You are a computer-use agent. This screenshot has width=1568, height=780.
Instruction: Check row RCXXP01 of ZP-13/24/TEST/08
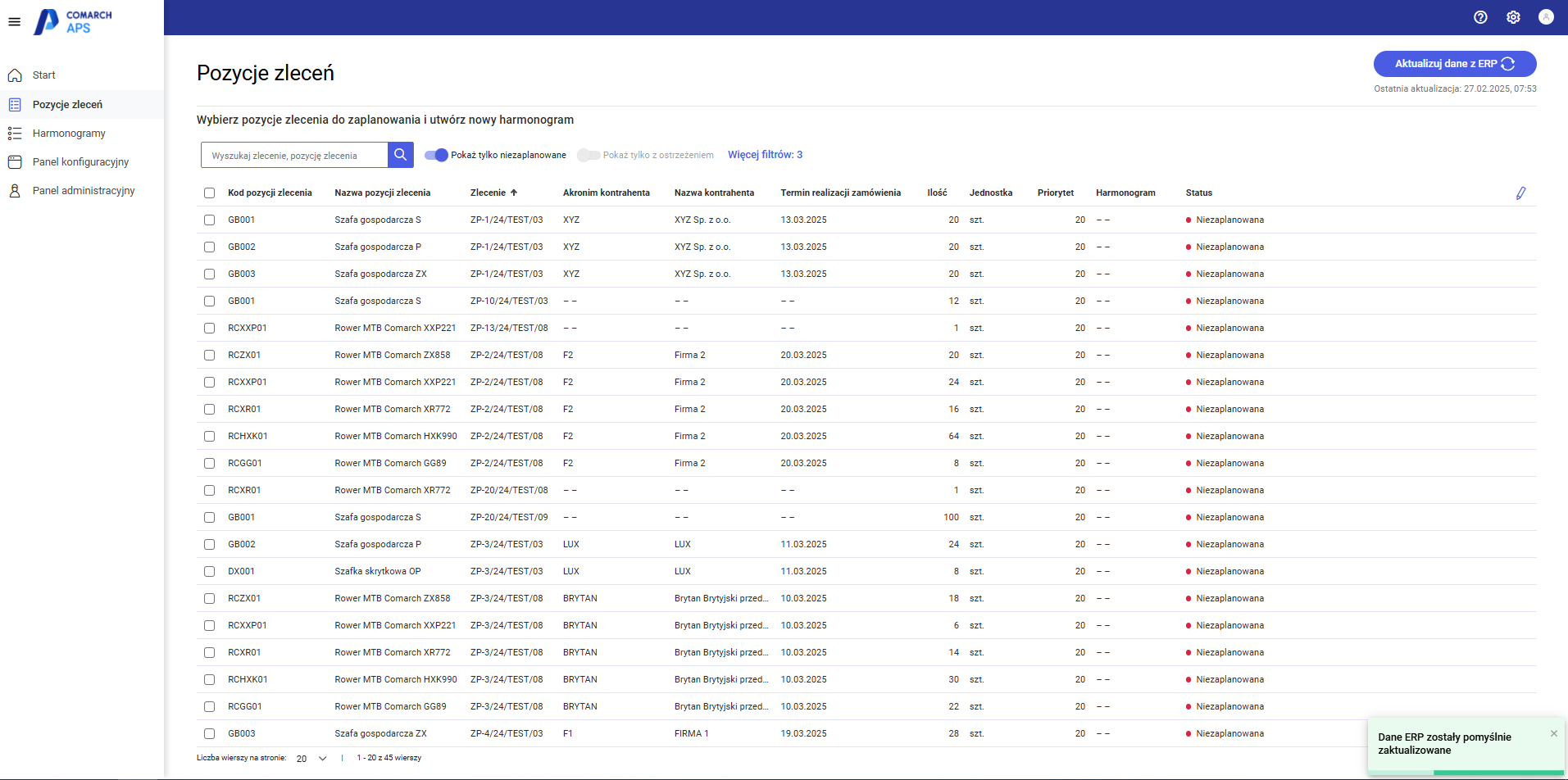[209, 329]
